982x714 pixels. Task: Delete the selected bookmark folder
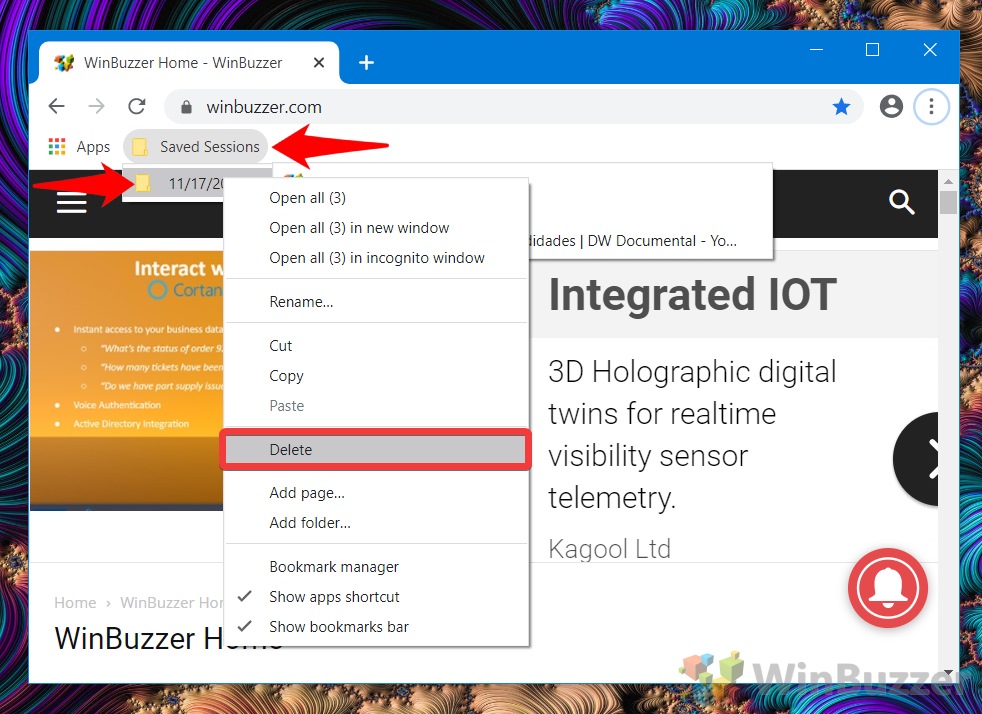376,450
